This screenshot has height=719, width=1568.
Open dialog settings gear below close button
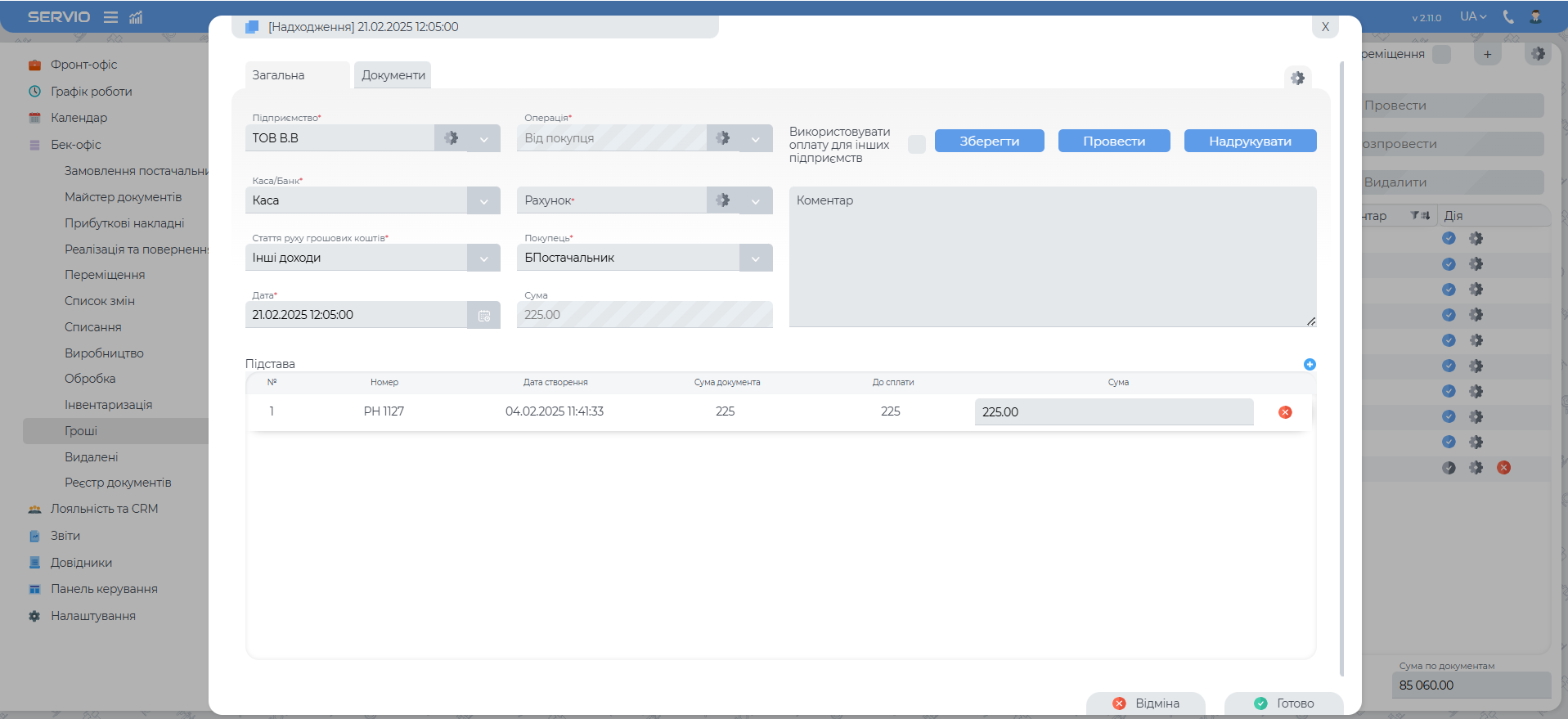point(1297,79)
